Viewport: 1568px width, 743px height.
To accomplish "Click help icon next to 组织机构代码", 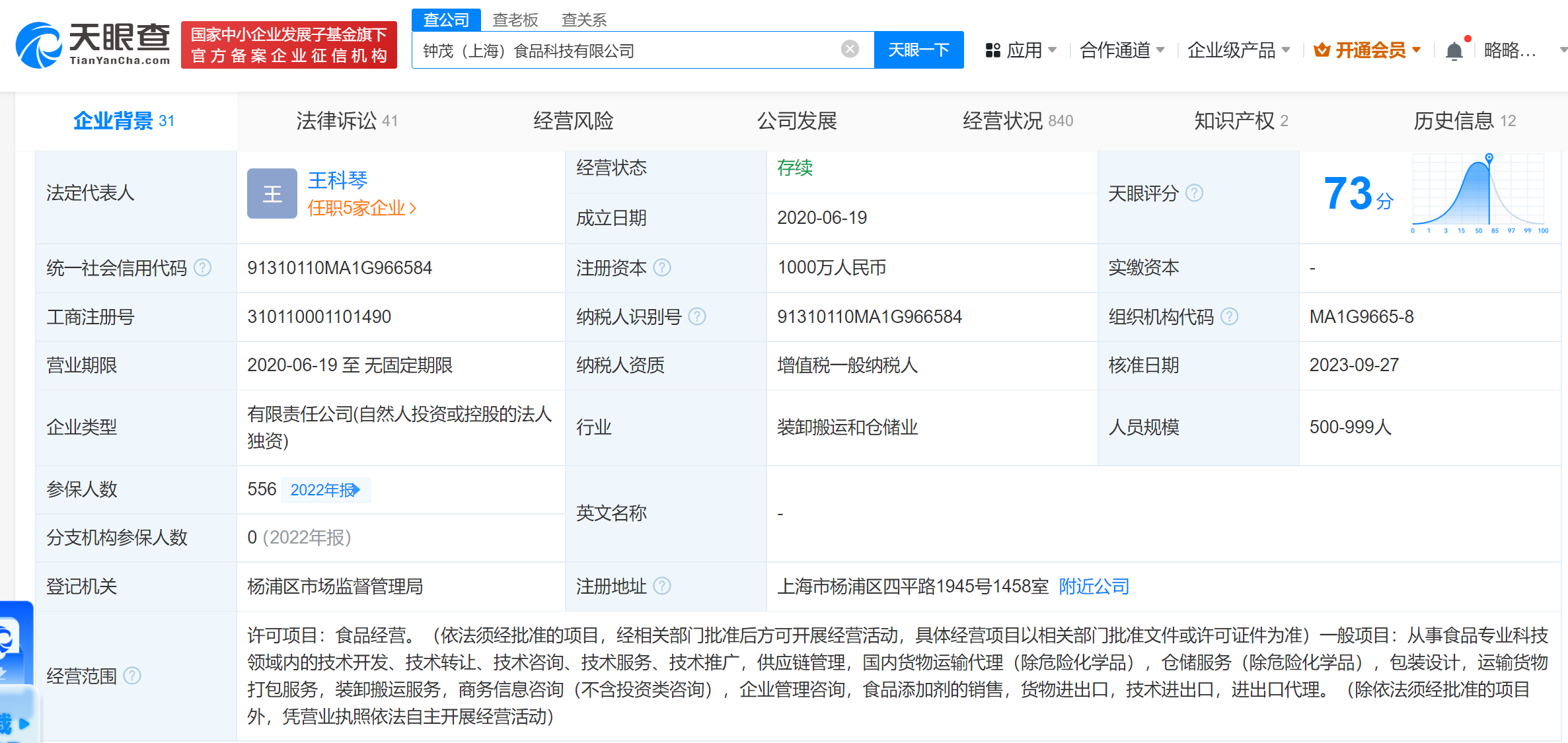I will (1229, 316).
